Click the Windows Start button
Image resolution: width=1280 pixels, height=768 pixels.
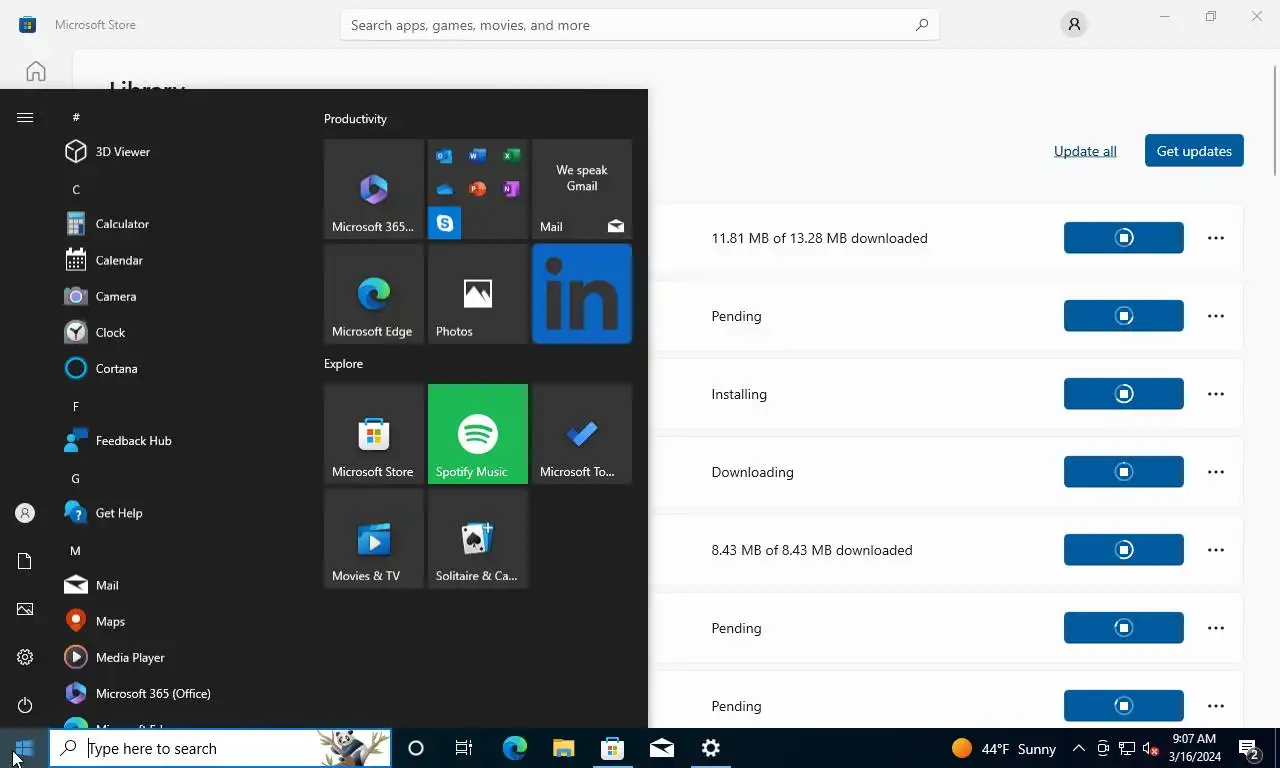click(x=24, y=748)
